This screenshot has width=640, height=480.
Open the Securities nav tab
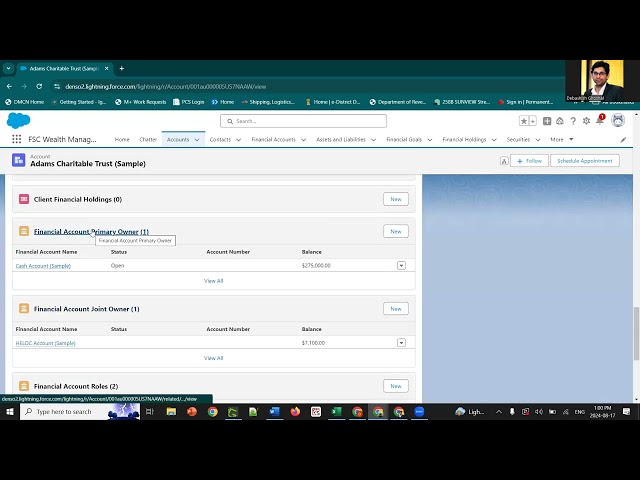(518, 140)
